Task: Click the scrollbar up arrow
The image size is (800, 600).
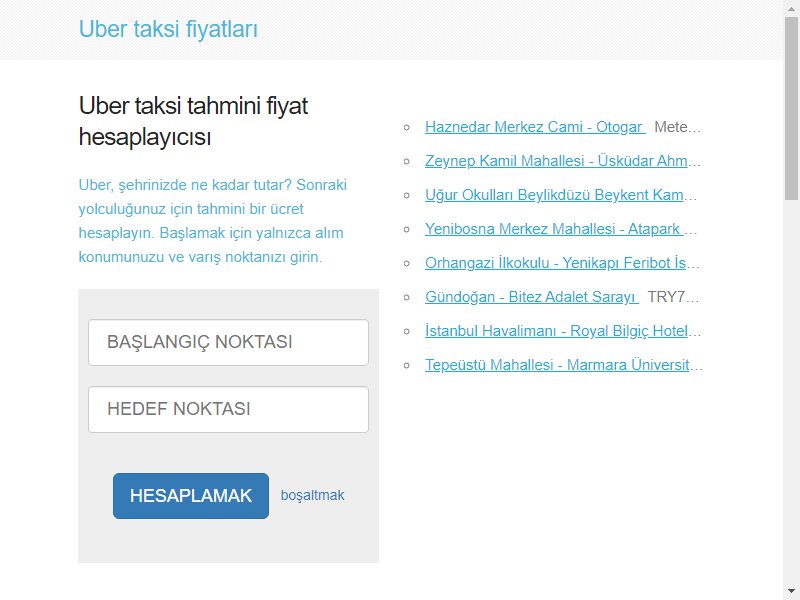Action: pyautogui.click(x=791, y=7)
